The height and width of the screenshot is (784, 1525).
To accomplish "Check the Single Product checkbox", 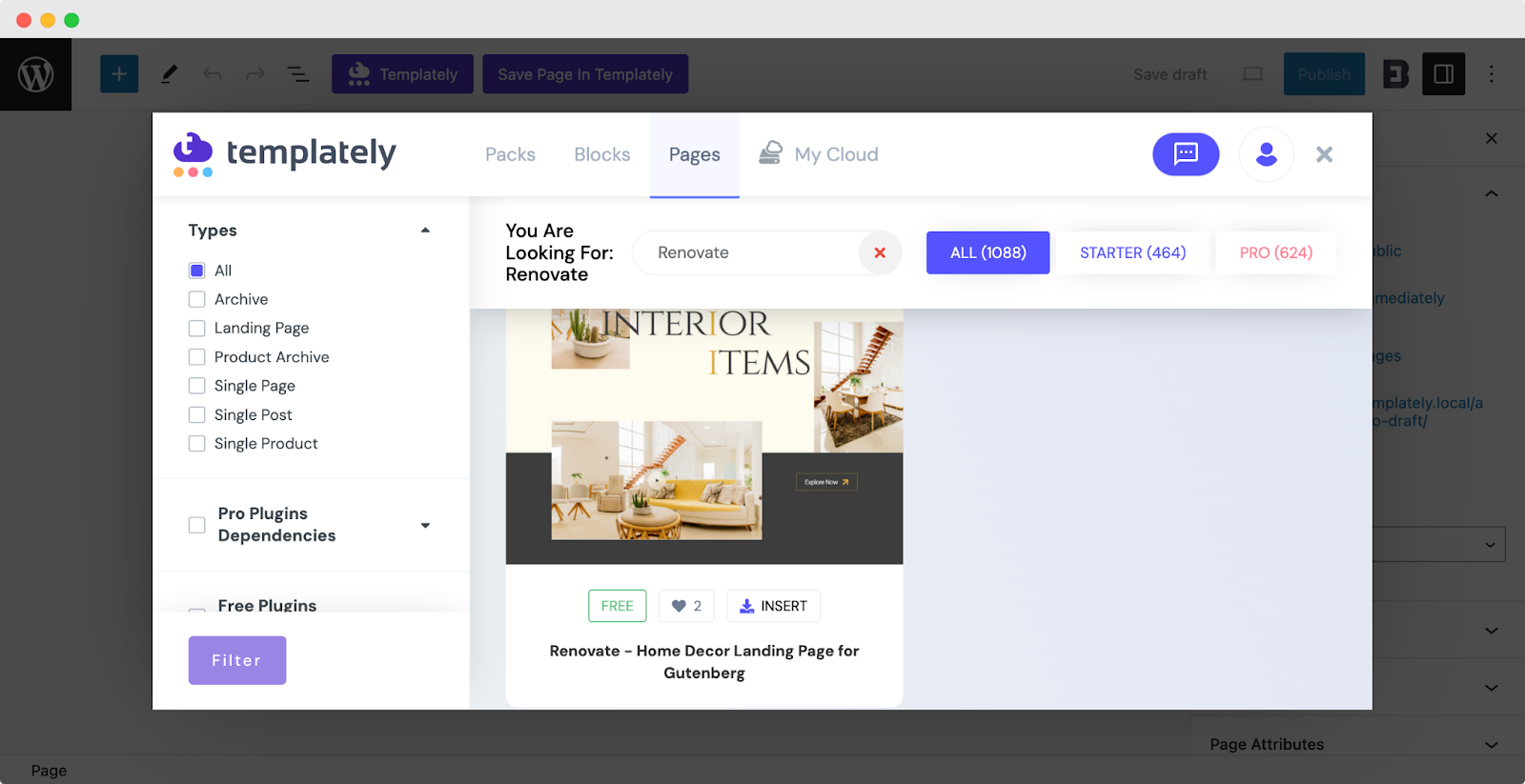I will [197, 444].
